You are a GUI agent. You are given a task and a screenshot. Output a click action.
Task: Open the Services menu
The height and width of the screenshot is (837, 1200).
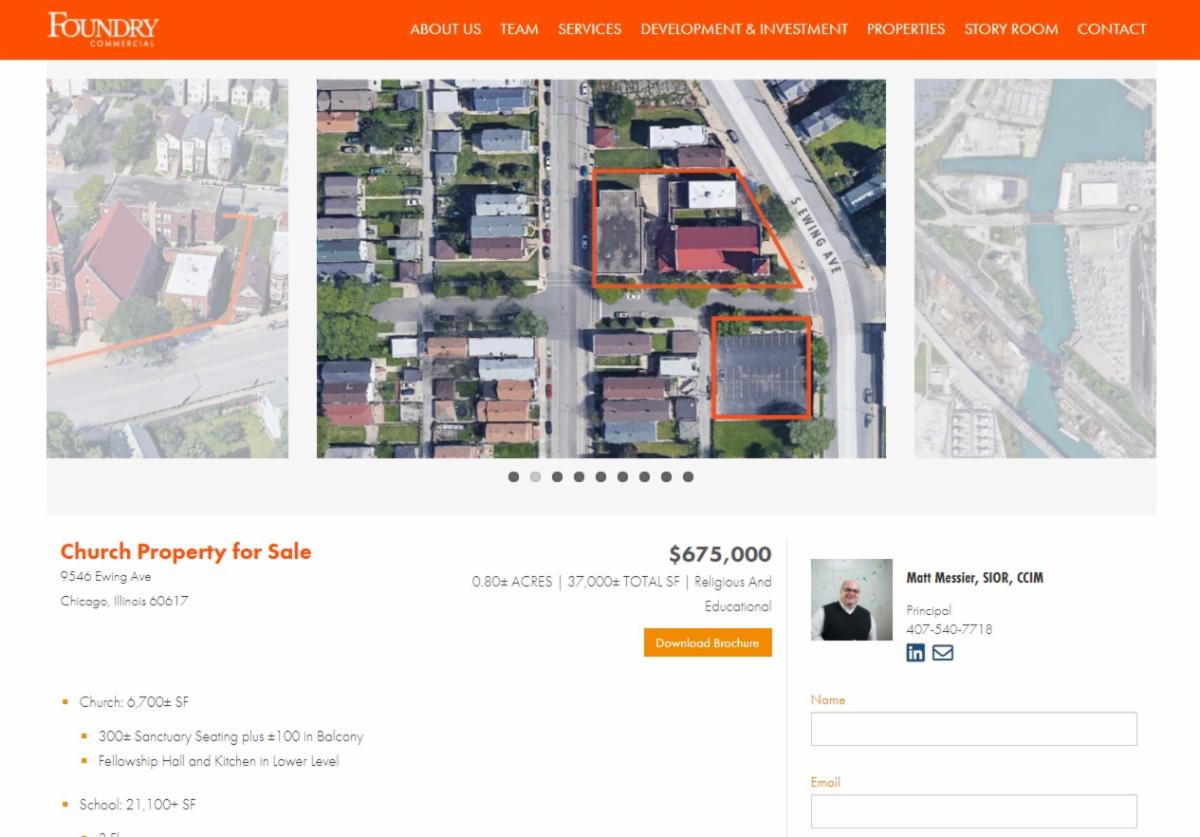point(589,29)
